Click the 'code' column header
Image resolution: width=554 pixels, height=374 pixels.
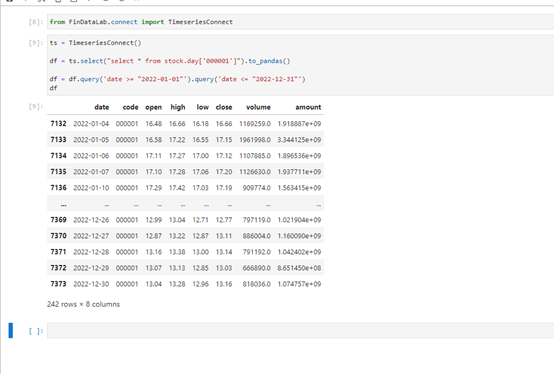tap(130, 107)
